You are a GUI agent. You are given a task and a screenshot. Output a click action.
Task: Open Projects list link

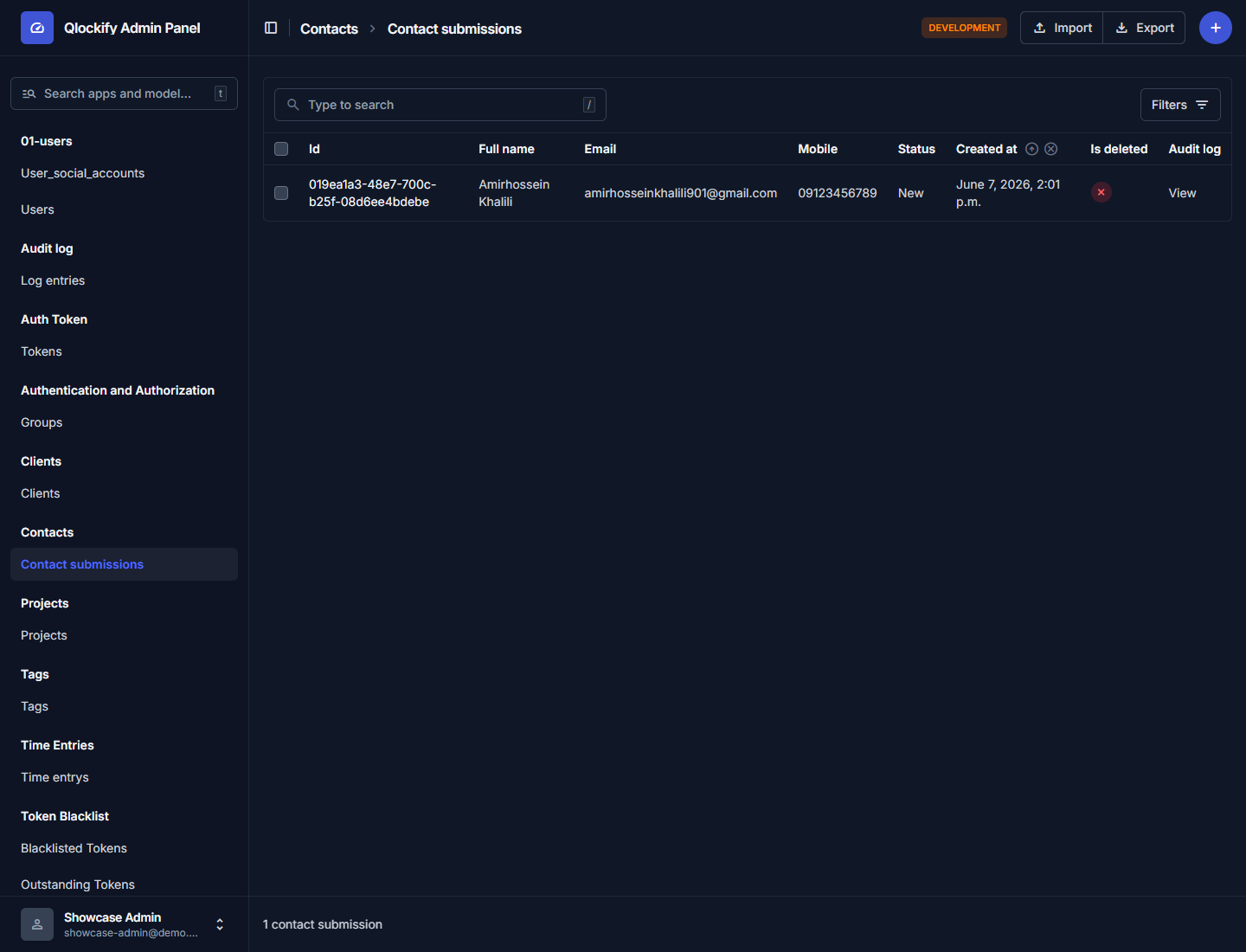coord(44,635)
